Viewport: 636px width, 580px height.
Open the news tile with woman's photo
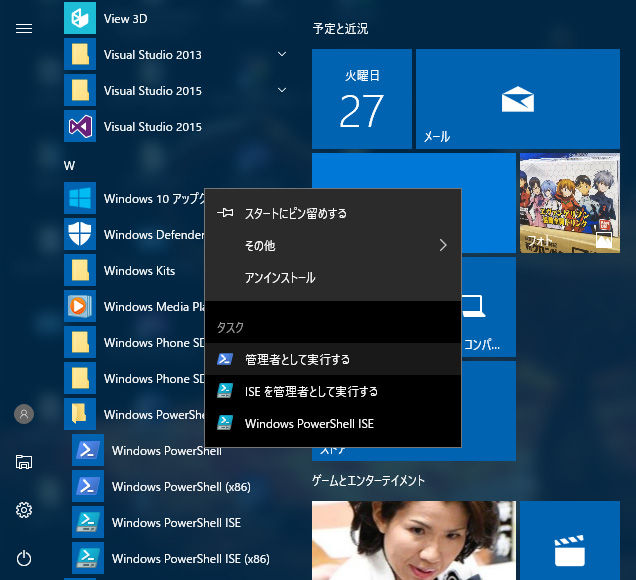[414, 541]
